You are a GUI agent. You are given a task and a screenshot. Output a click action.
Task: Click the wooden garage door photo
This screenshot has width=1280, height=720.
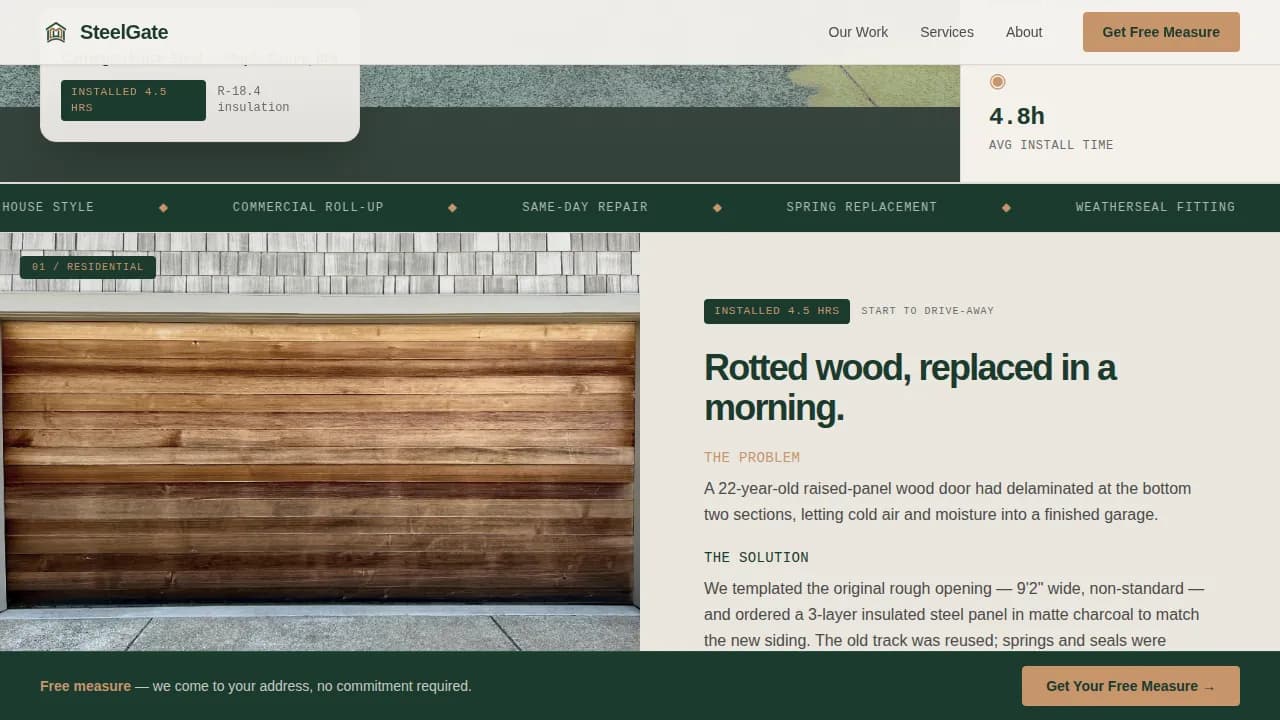point(320,450)
